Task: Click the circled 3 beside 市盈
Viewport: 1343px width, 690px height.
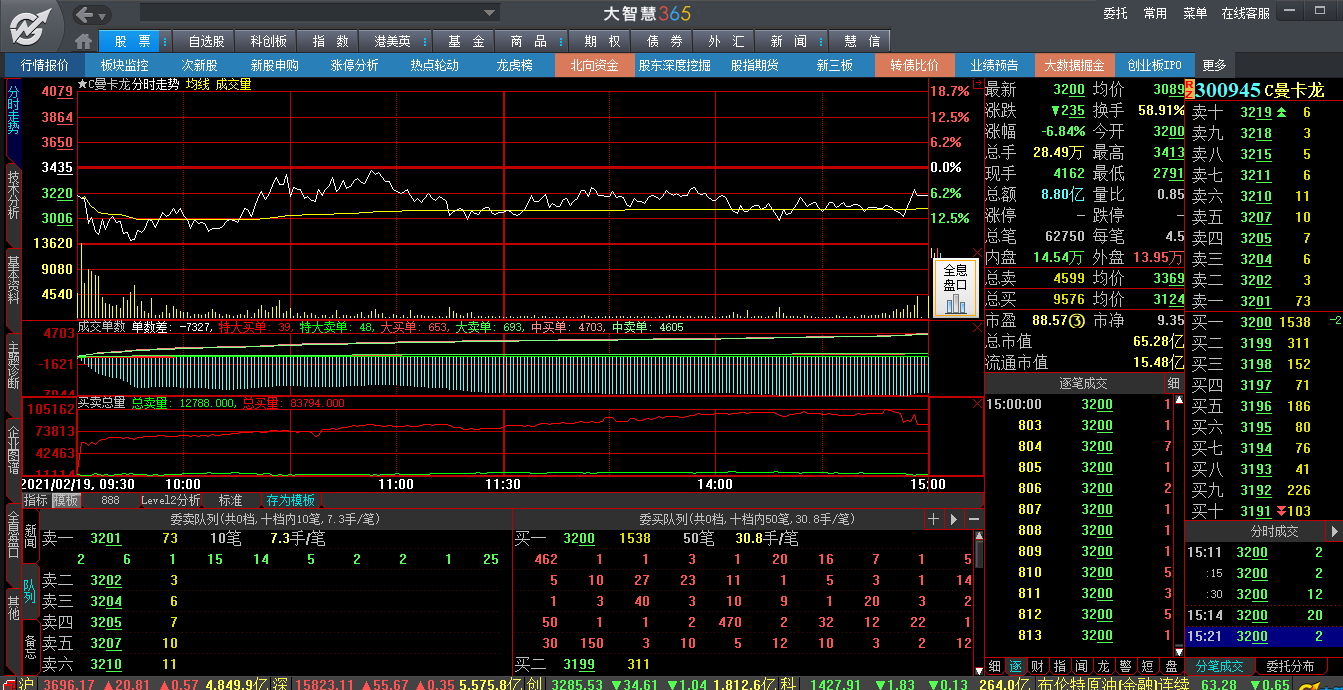Action: 1077,320
